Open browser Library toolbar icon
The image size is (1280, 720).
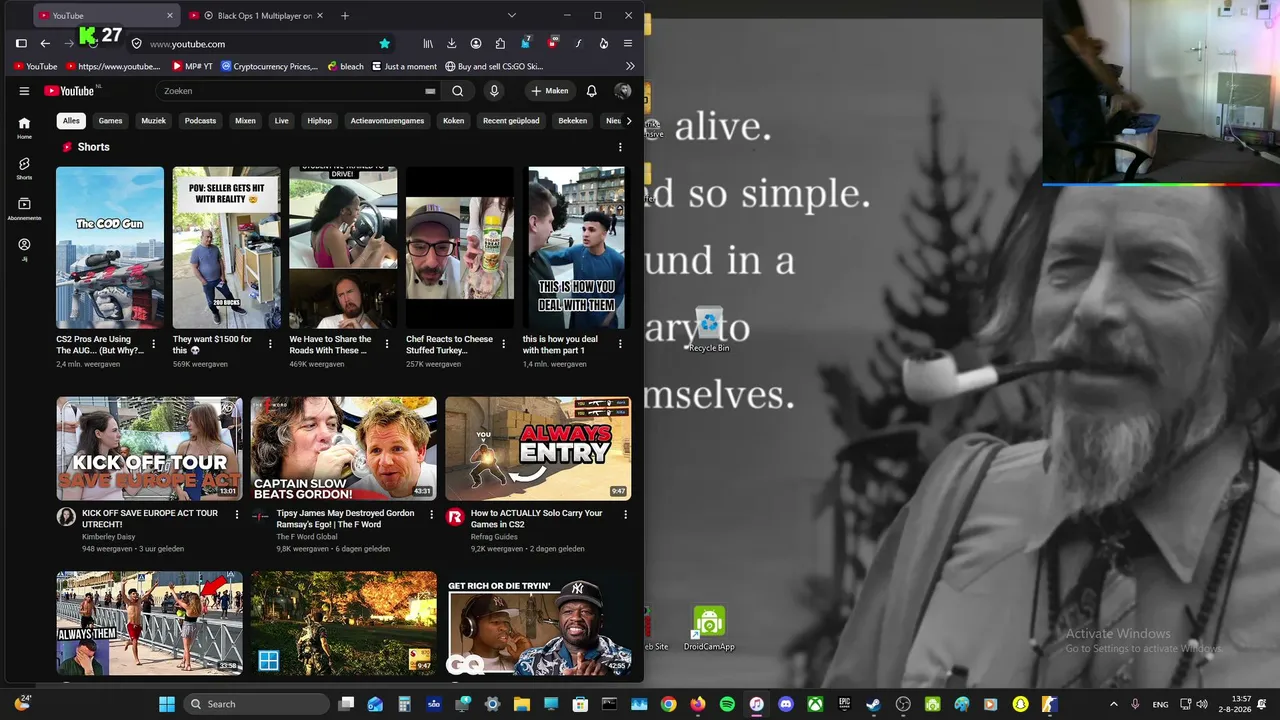tap(428, 44)
